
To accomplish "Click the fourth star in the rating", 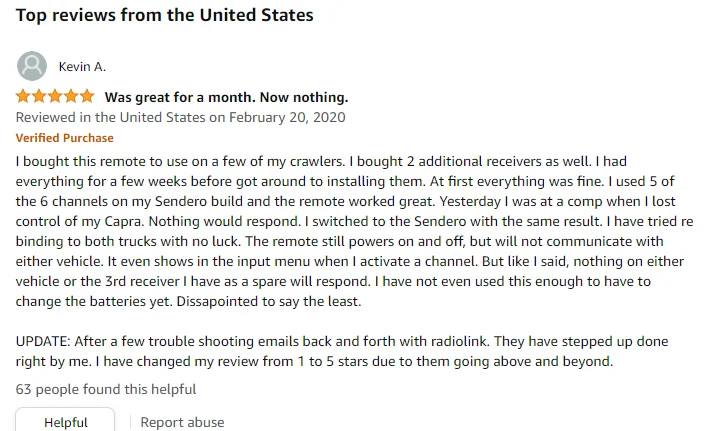I will coord(72,97).
